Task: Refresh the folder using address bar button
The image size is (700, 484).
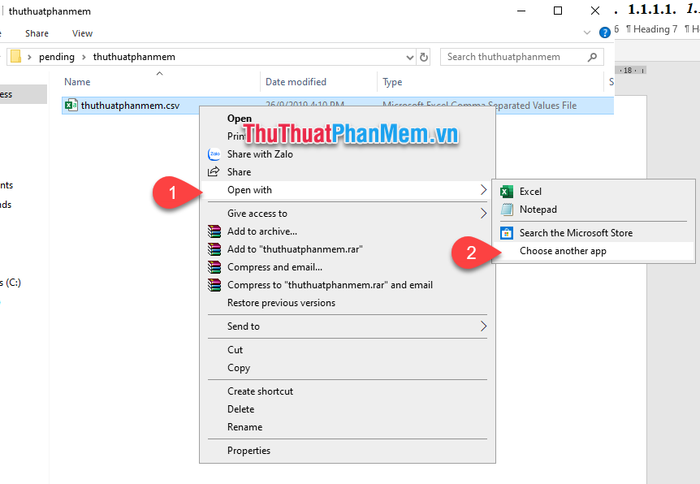Action: click(x=424, y=57)
